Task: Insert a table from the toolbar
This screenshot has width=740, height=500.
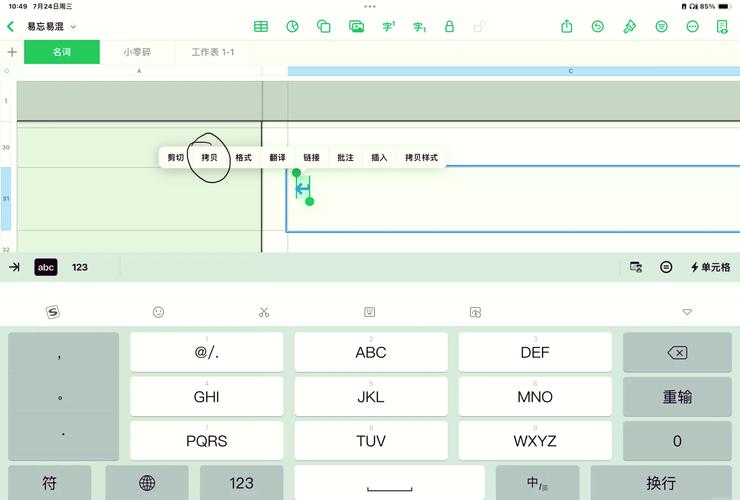Action: [261, 27]
